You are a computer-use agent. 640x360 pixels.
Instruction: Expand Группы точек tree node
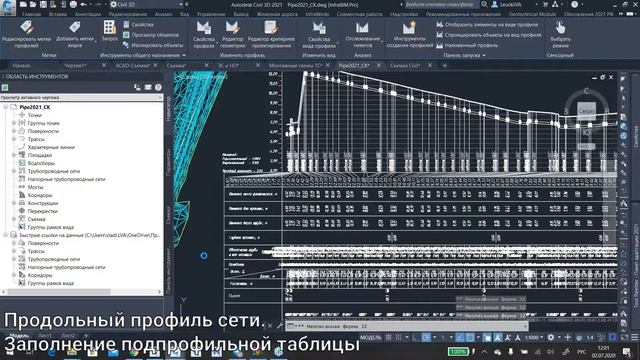pos(13,123)
